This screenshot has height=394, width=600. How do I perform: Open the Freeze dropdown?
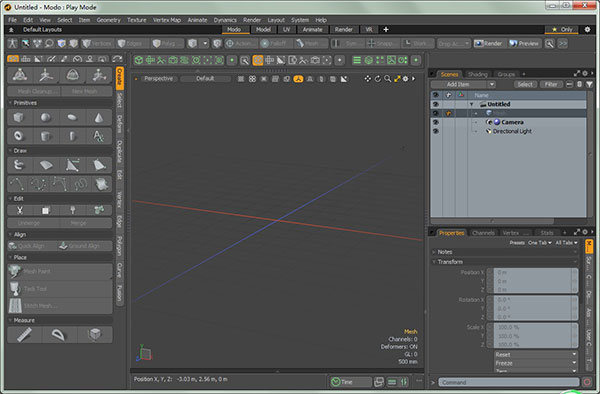click(x=536, y=363)
